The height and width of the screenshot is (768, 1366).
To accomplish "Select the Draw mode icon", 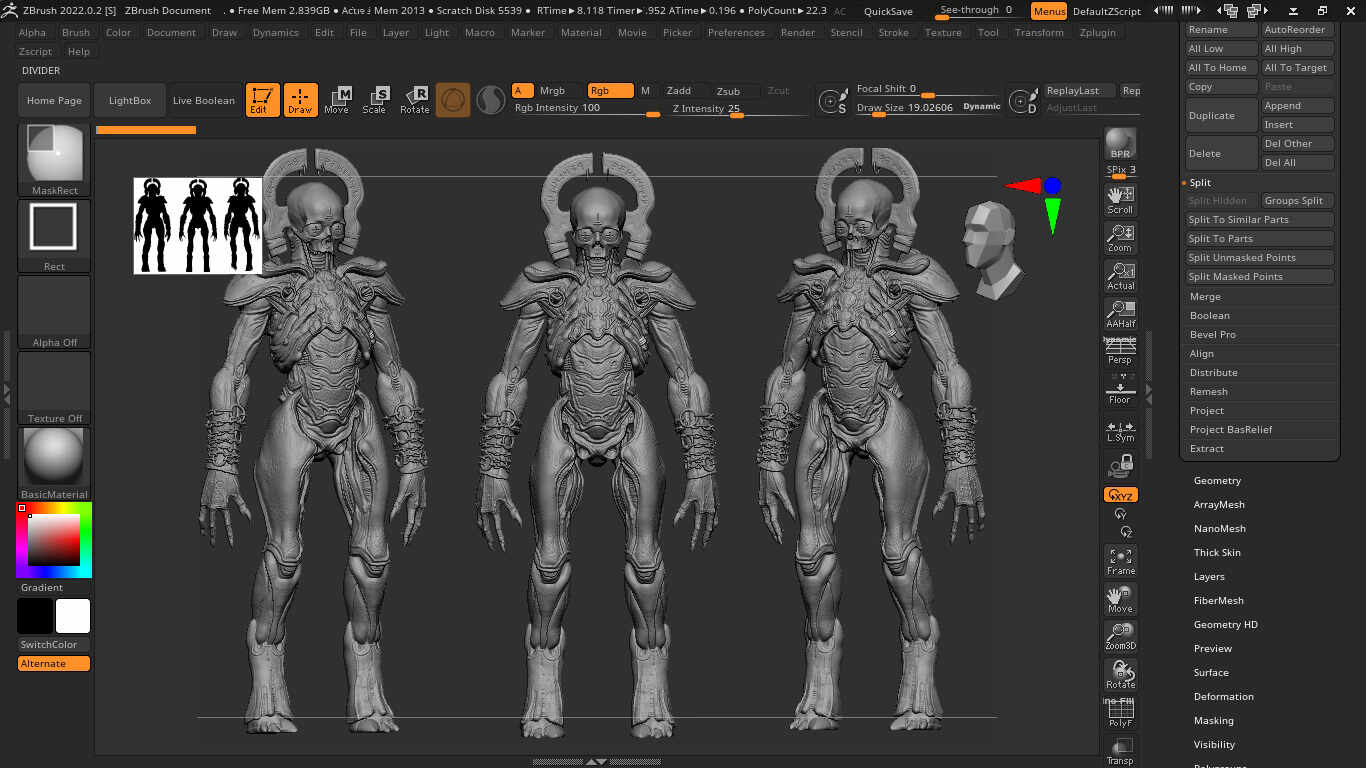I will tap(300, 100).
